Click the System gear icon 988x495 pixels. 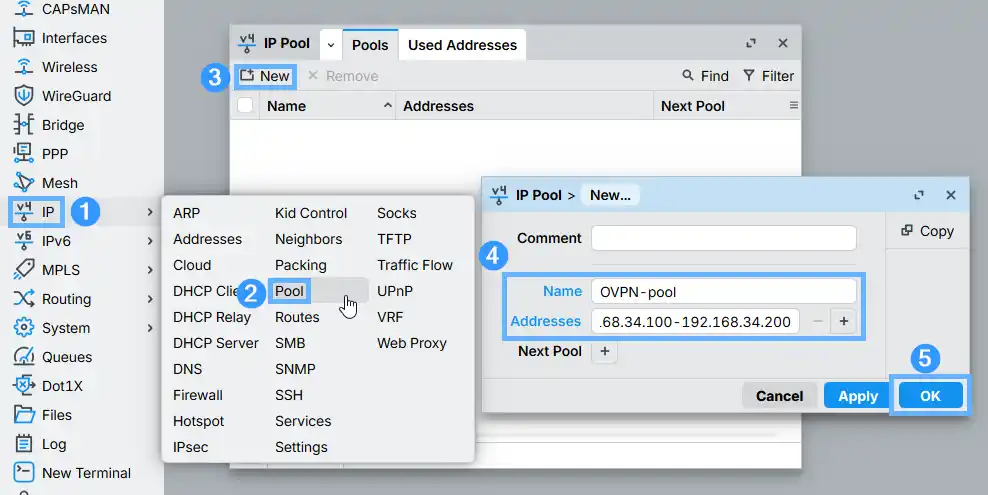[x=24, y=327]
